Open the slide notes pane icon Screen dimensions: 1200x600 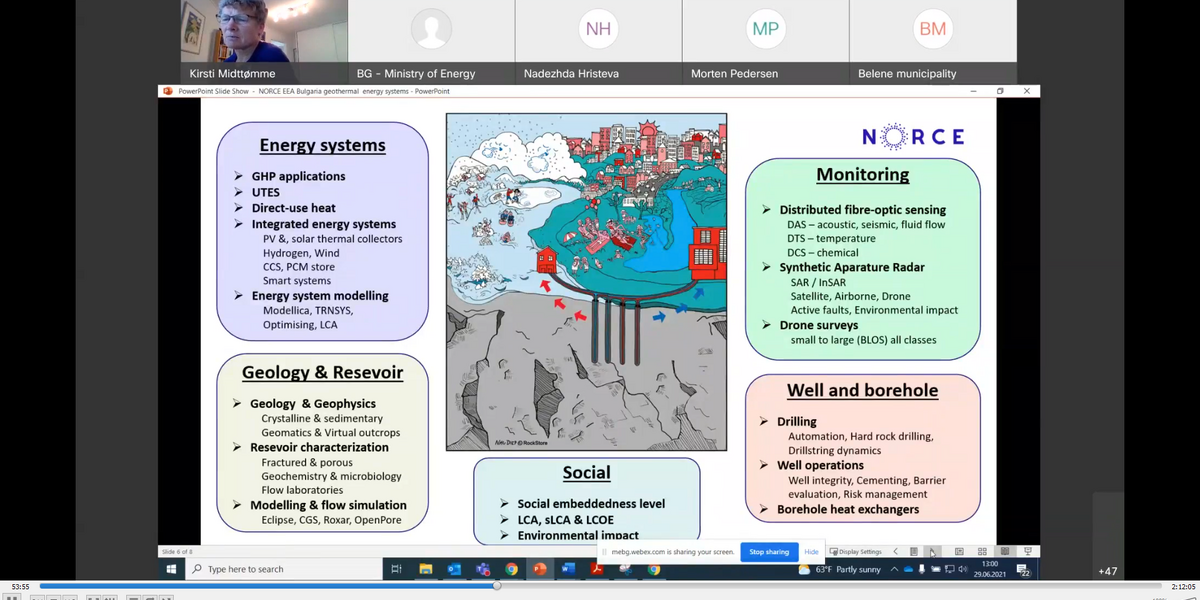pyautogui.click(x=913, y=551)
